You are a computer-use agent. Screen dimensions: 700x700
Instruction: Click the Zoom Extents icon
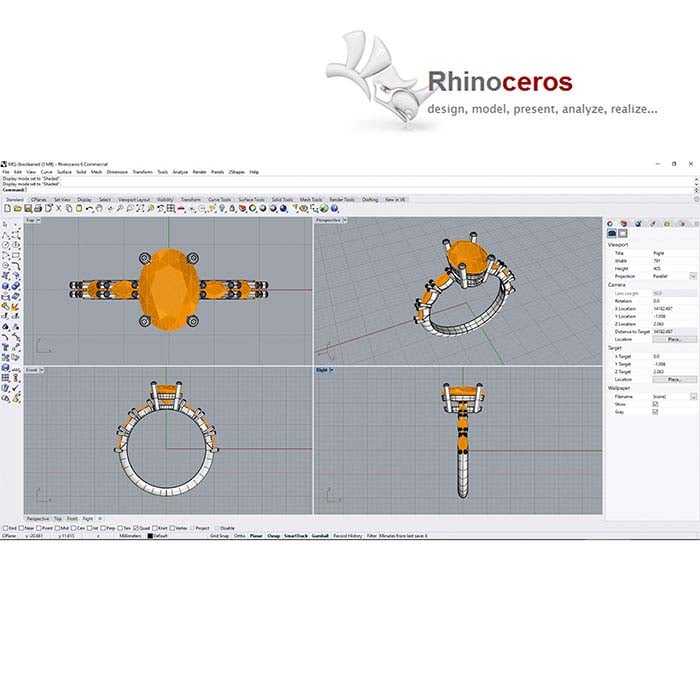[x=140, y=208]
